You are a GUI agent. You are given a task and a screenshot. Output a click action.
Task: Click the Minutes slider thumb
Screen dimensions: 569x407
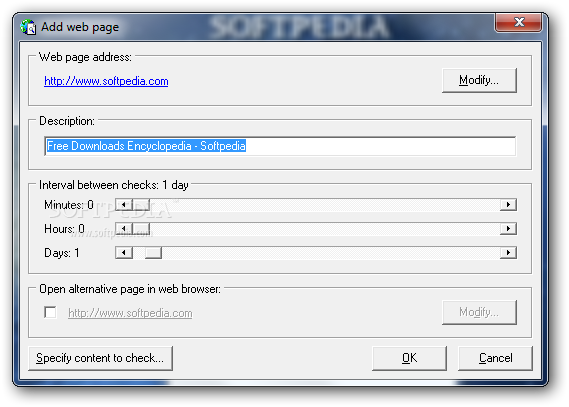coord(141,205)
